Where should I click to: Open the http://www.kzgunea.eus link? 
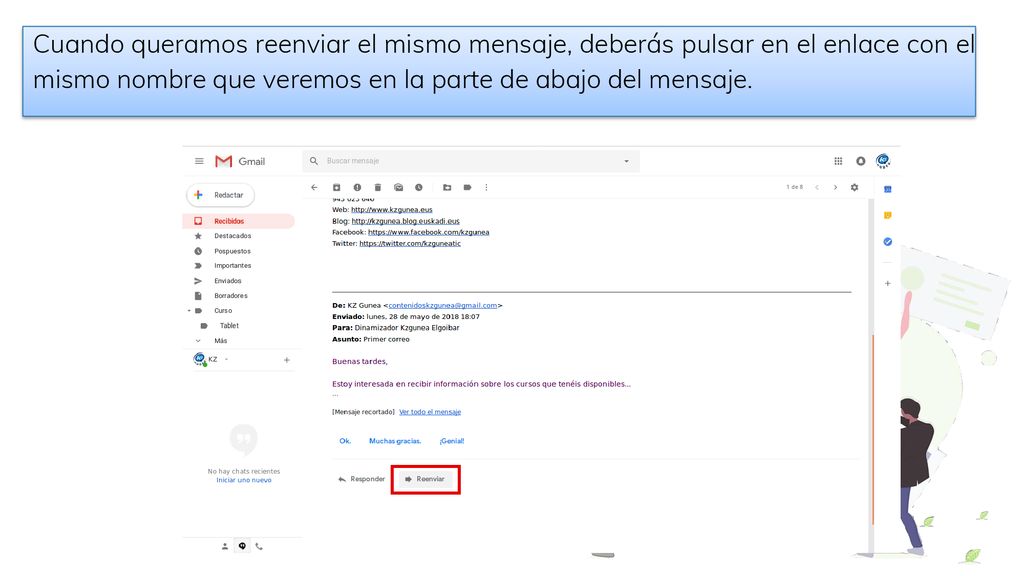point(392,210)
